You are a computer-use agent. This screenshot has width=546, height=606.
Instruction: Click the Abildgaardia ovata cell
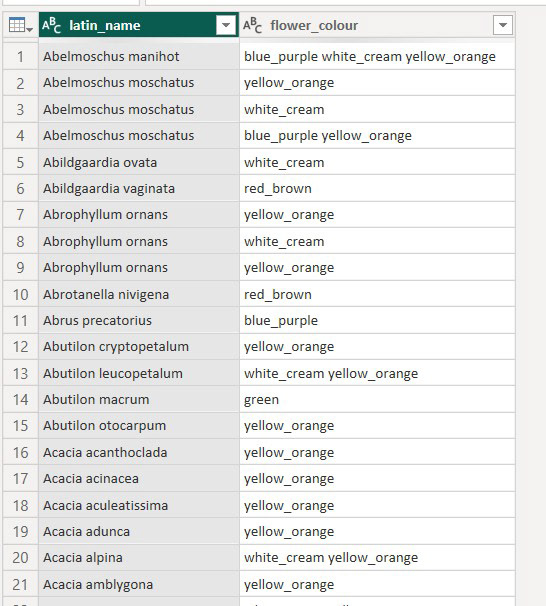[139, 162]
